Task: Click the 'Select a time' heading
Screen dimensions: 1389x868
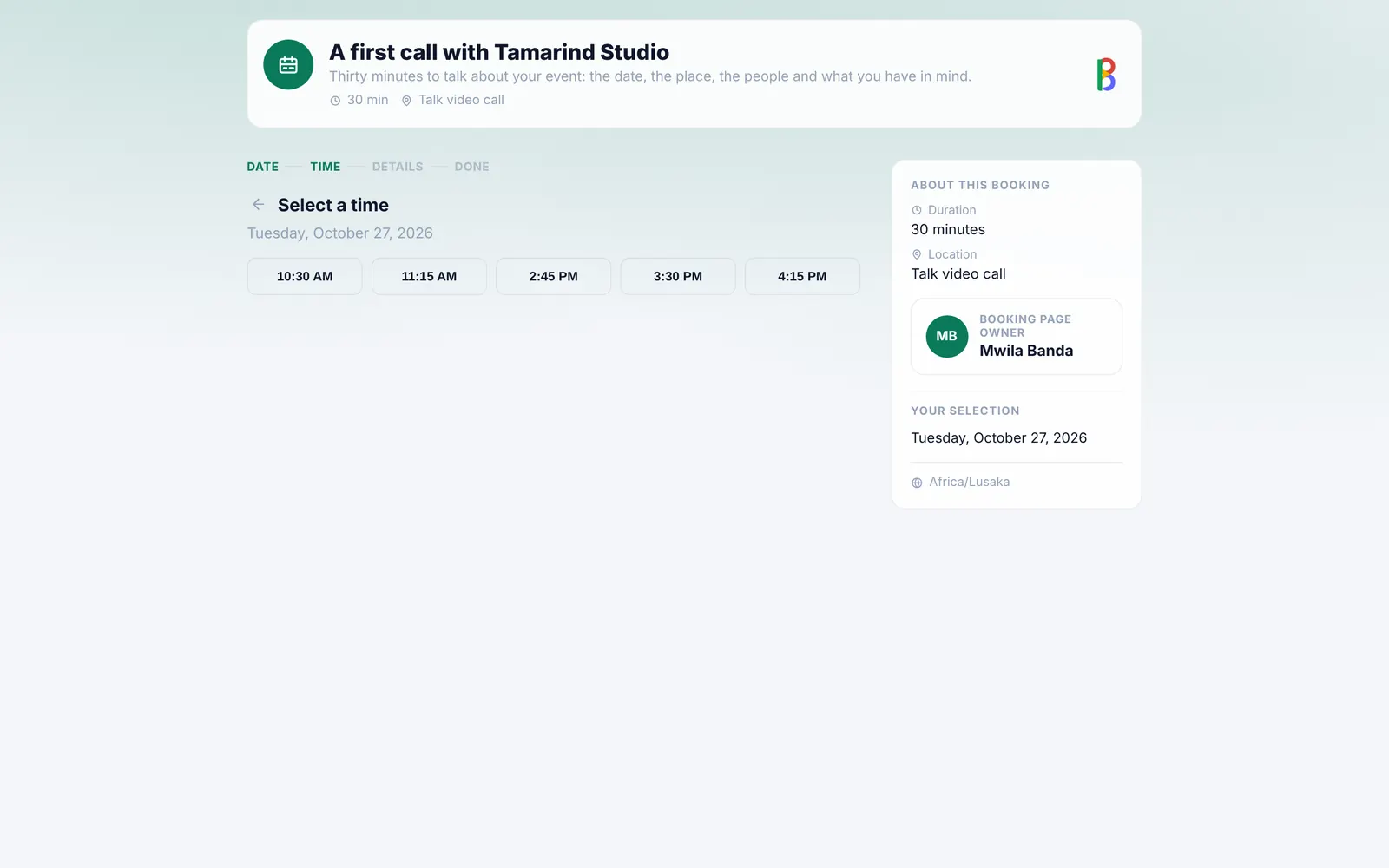Action: coord(333,205)
